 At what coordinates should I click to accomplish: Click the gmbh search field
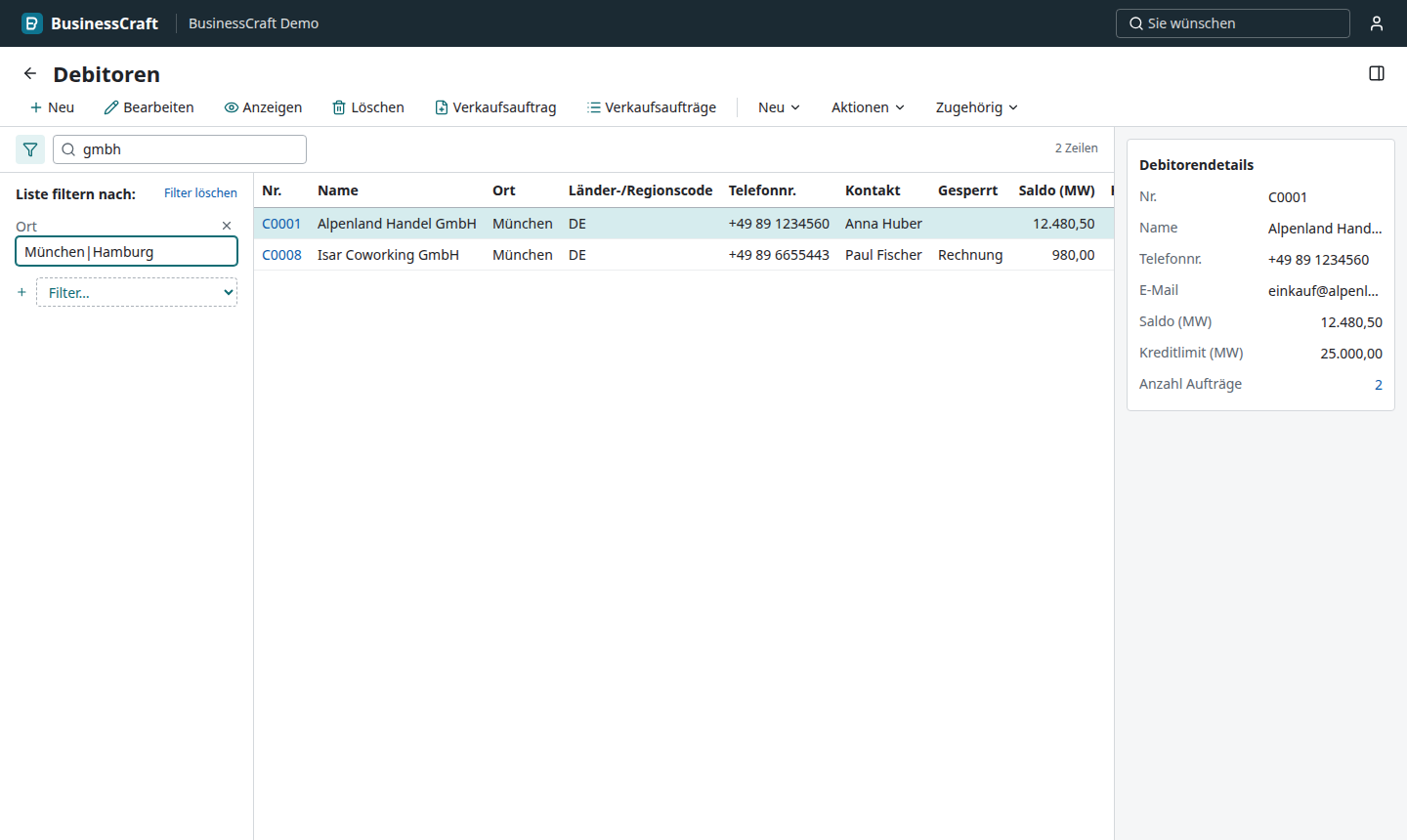(x=180, y=149)
